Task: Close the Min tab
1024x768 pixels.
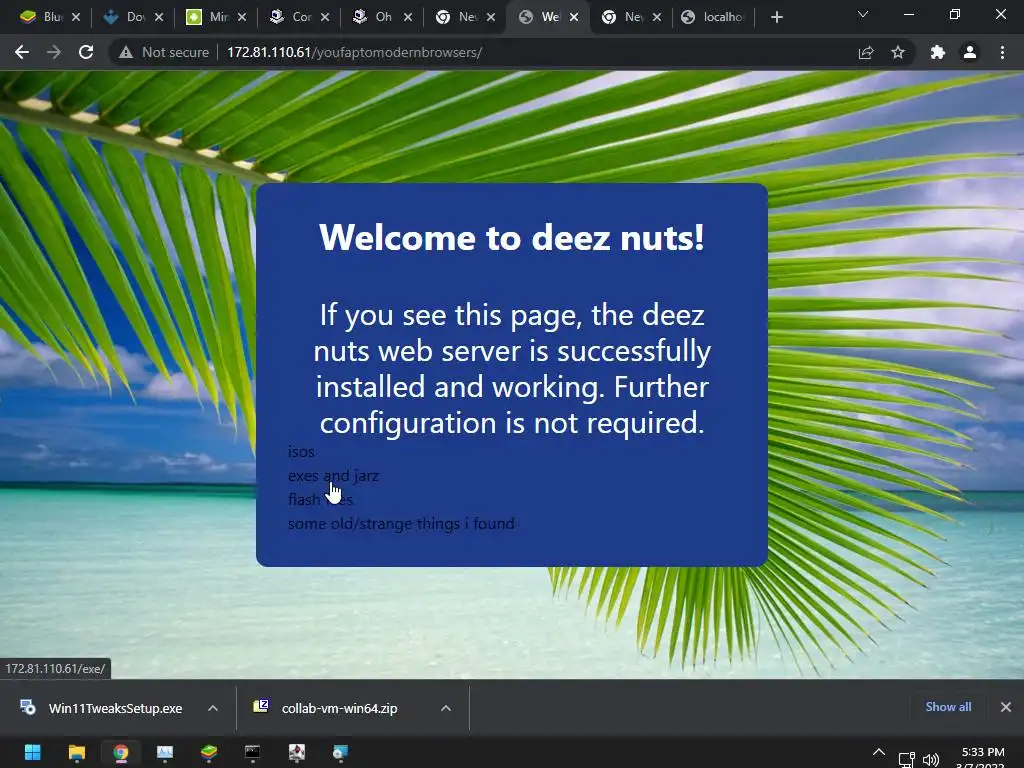Action: pos(242,17)
